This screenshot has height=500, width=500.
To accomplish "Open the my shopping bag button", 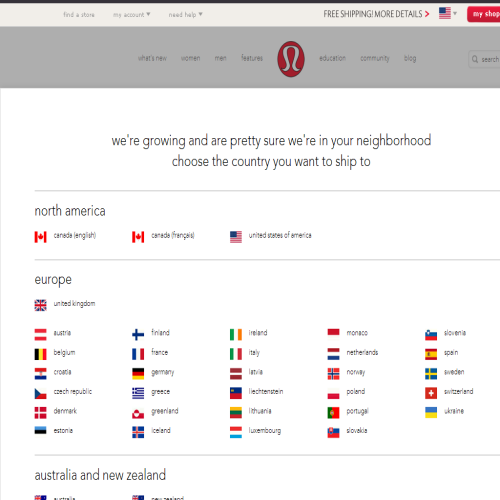I will [484, 14].
